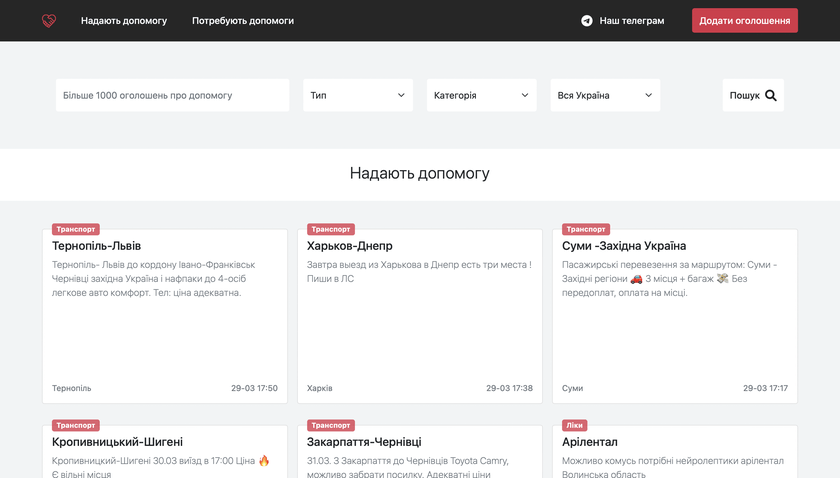Screen dimensions: 840x478
Task: Open the Вся Україна region dropdown
Action: click(x=605, y=96)
